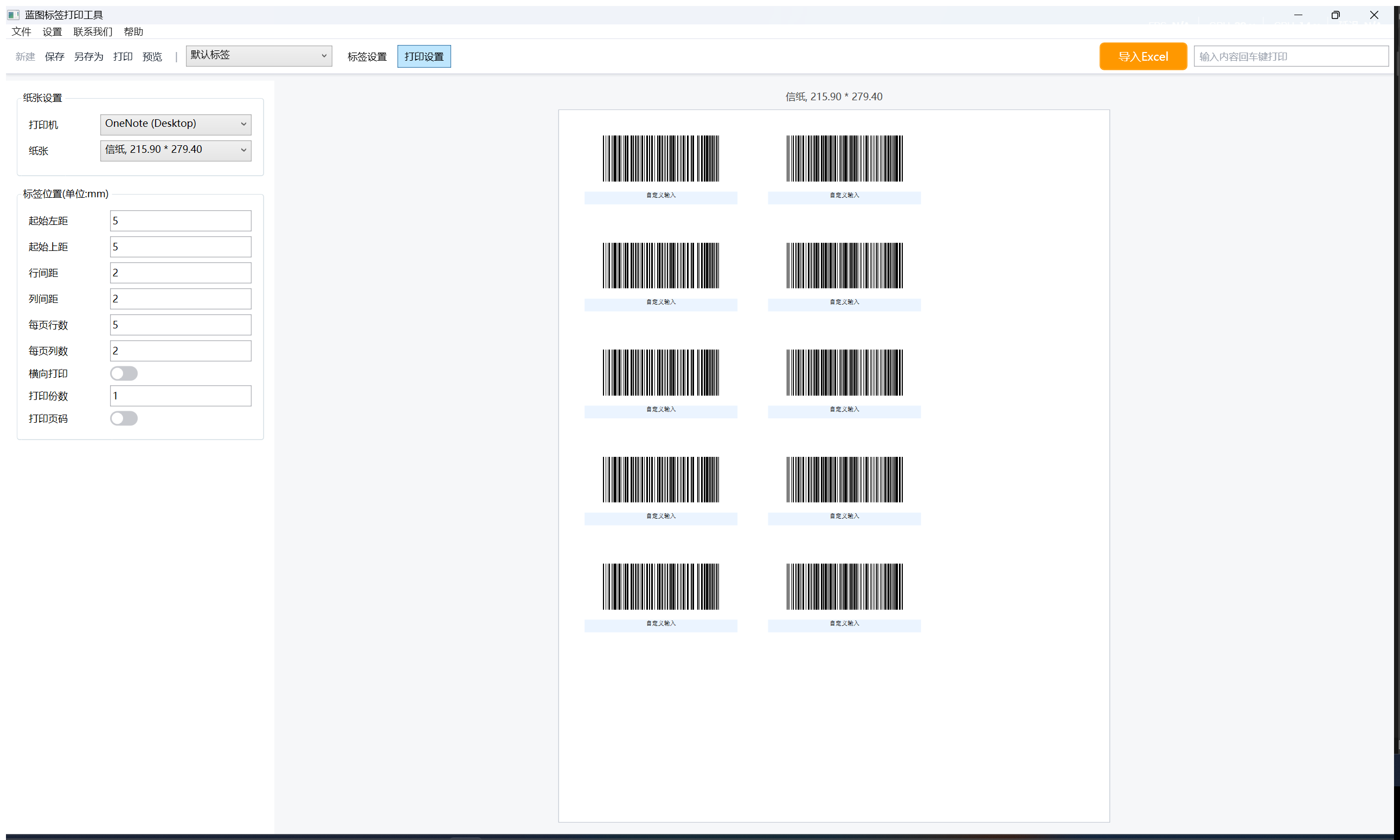Image resolution: width=1400 pixels, height=840 pixels.
Task: Select the third-row right barcode label
Action: click(x=844, y=383)
